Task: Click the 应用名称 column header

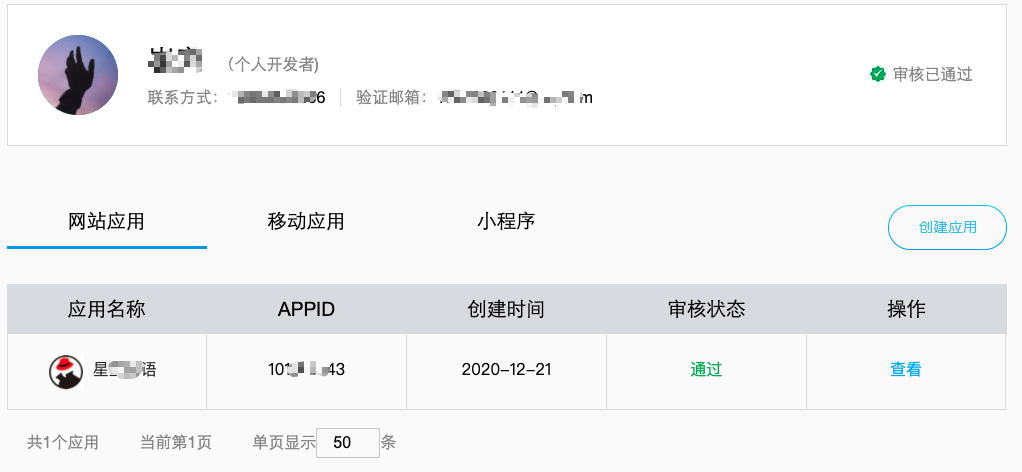Action: click(x=106, y=309)
